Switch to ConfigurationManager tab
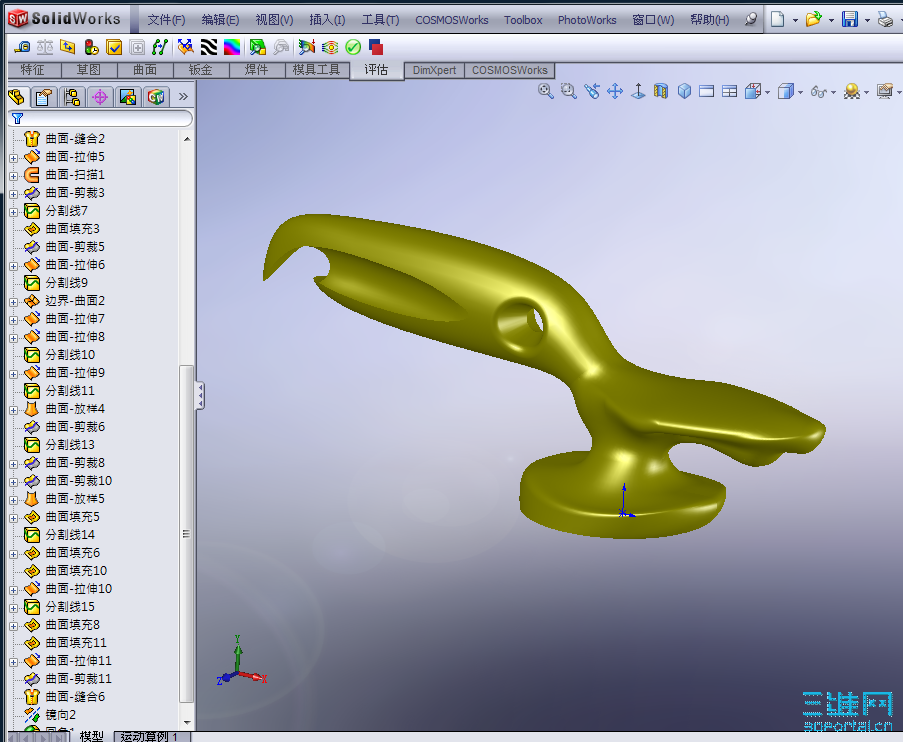 [72, 97]
